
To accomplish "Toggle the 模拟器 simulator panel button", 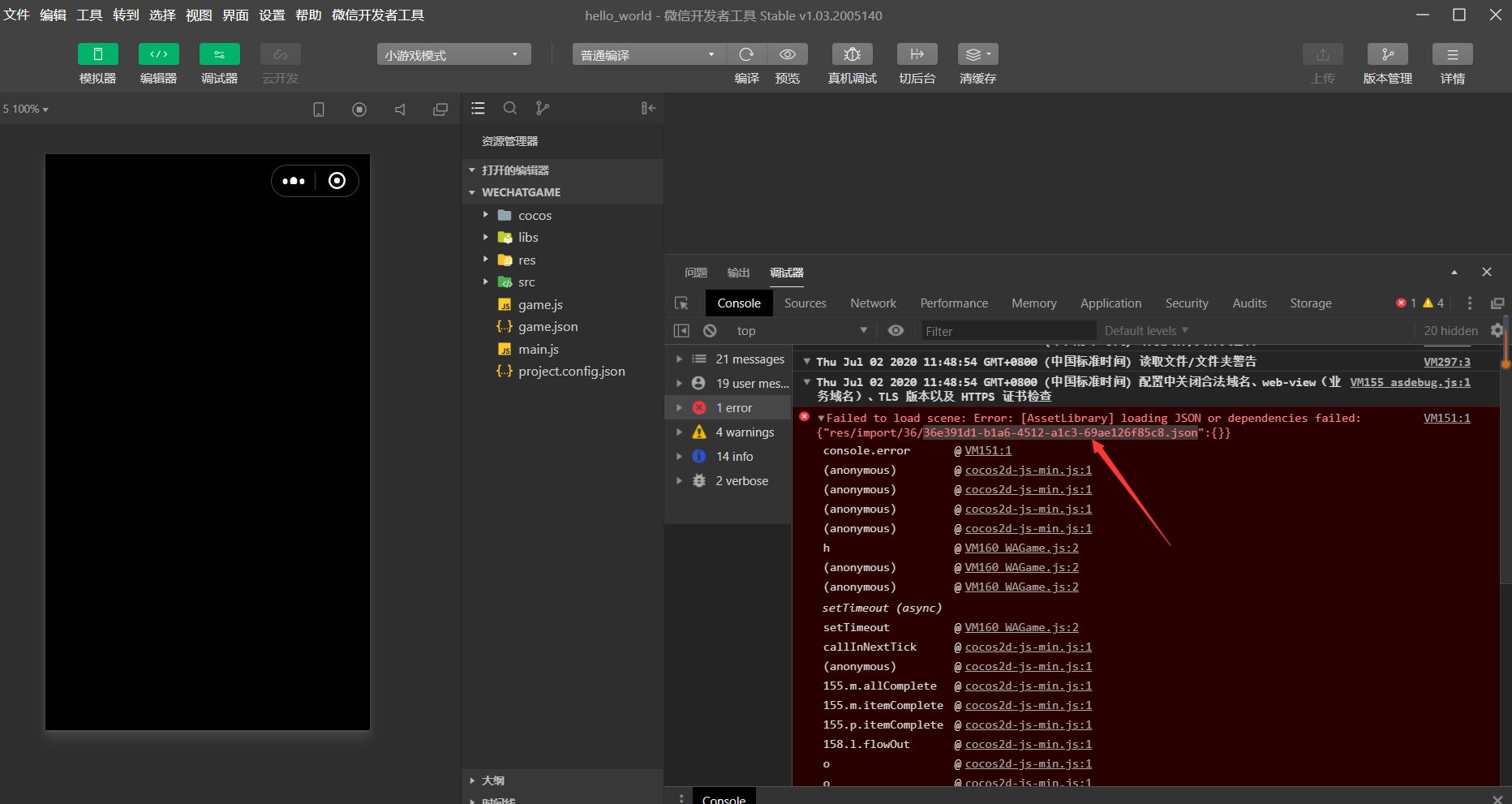I will point(97,54).
